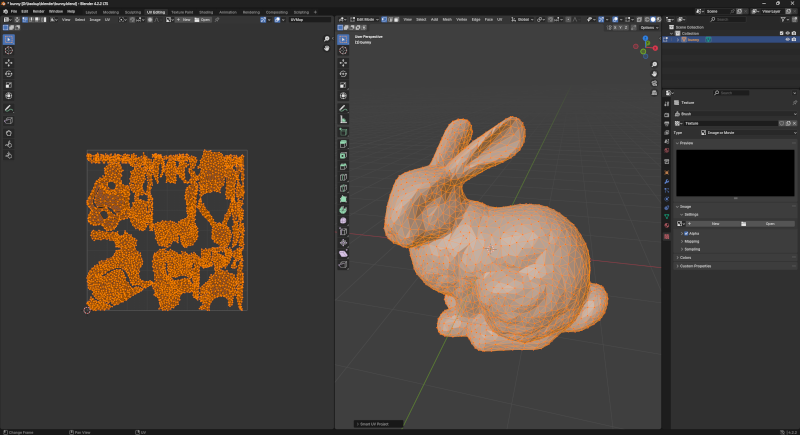
Task: Collapse the Preview panel
Action: click(684, 143)
